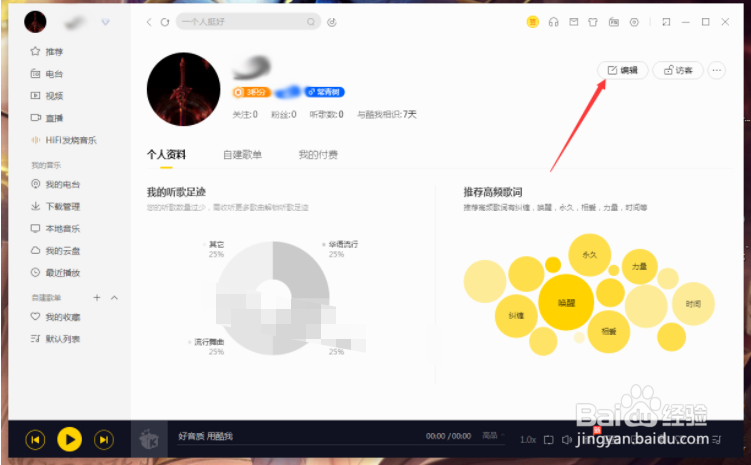Click the 访客 visitors button
This screenshot has height=465, width=751.
pyautogui.click(x=678, y=70)
